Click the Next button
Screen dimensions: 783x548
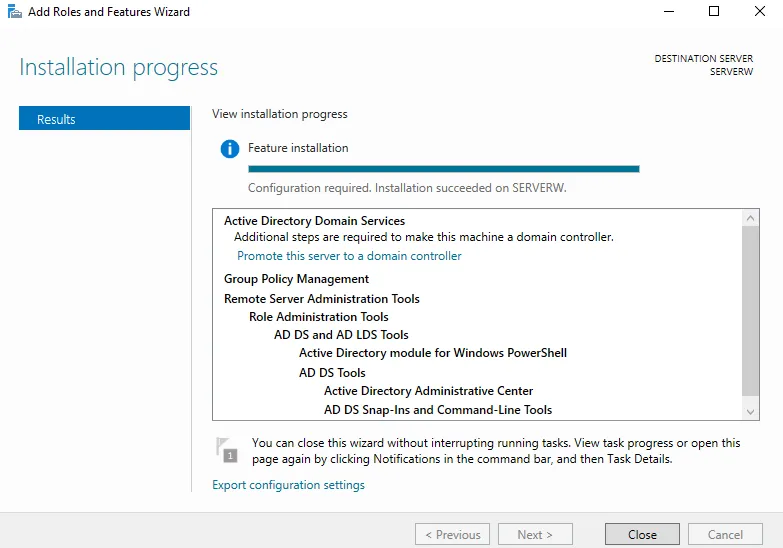click(535, 535)
